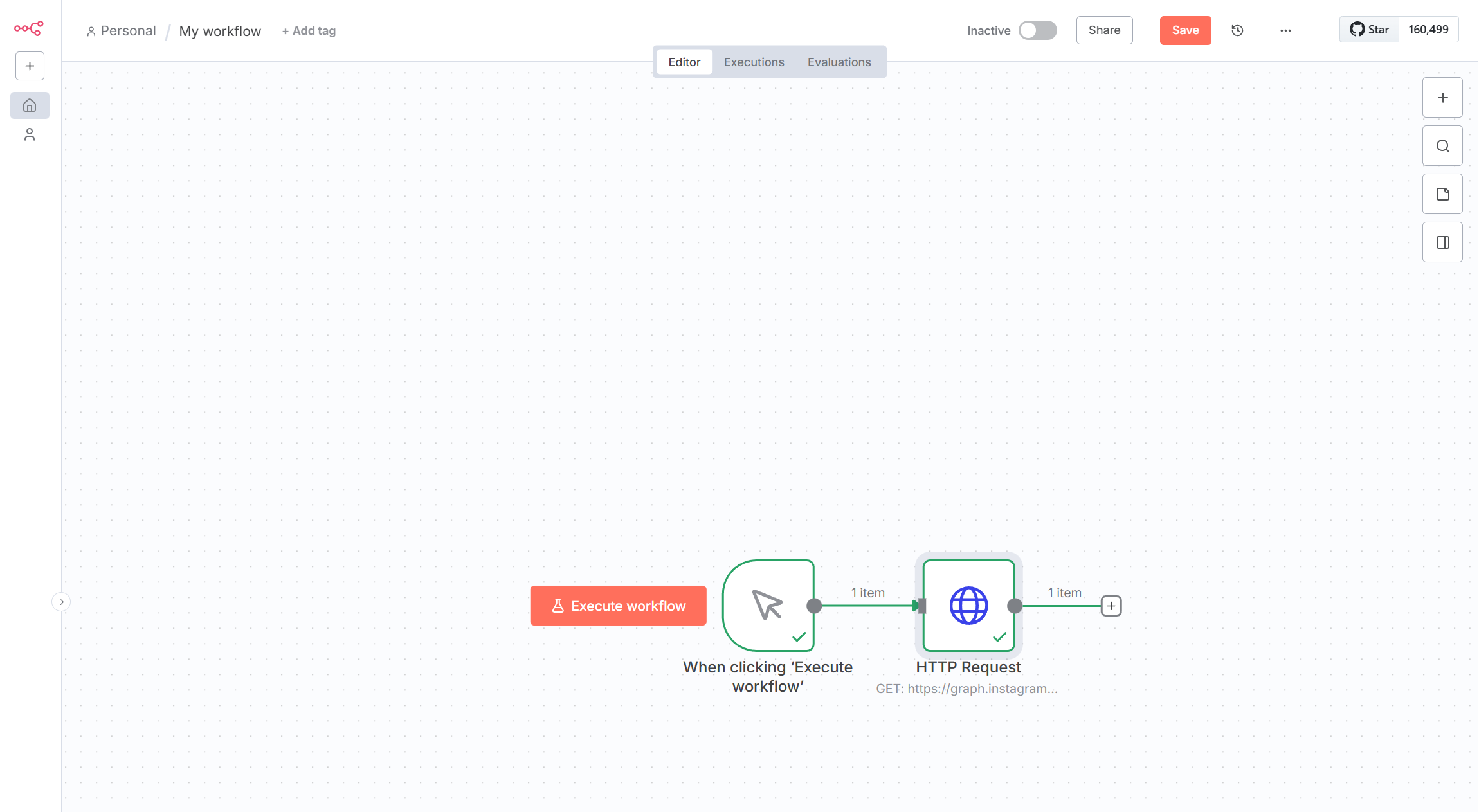1479x812 pixels.
Task: Switch to the Executions tab
Action: pos(754,62)
